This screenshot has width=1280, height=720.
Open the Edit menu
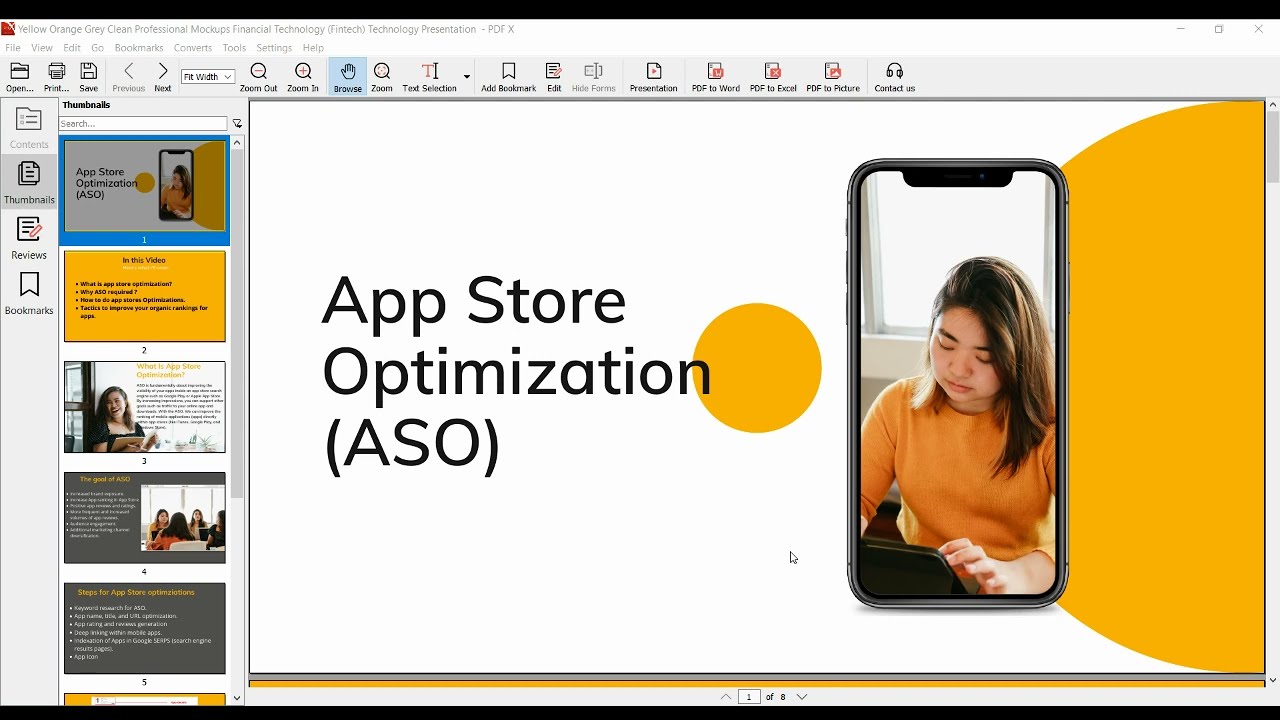[72, 48]
